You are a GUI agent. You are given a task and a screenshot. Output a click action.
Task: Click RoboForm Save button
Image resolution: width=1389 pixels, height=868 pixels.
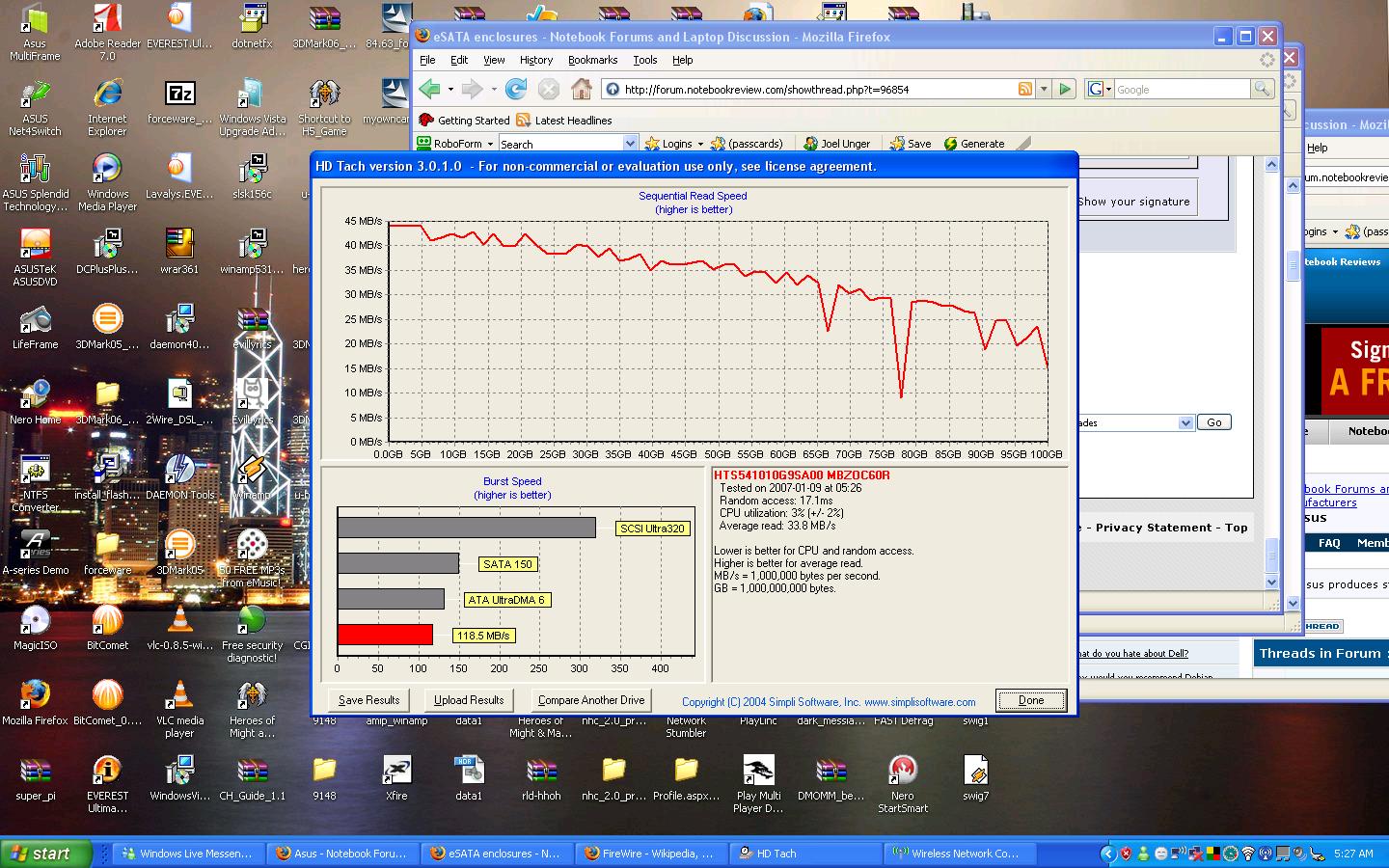[911, 144]
